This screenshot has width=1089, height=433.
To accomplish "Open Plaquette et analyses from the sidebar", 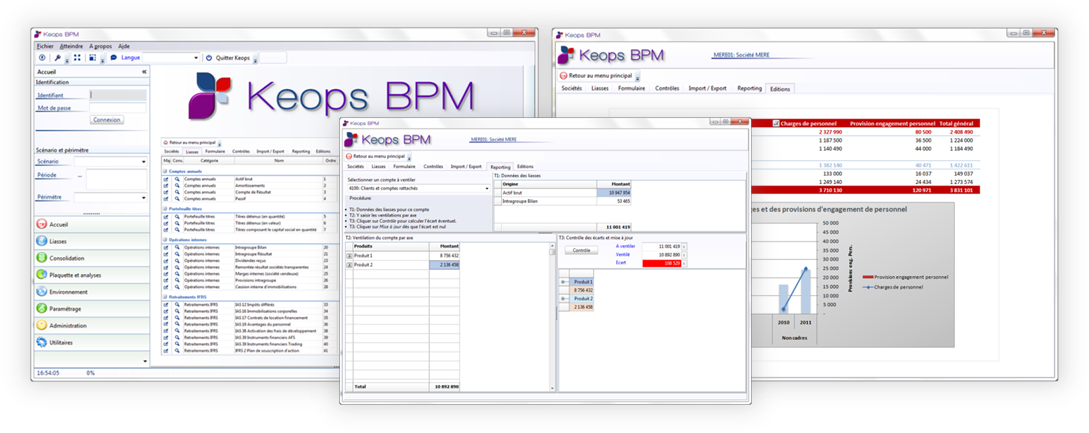I will 42,275.
